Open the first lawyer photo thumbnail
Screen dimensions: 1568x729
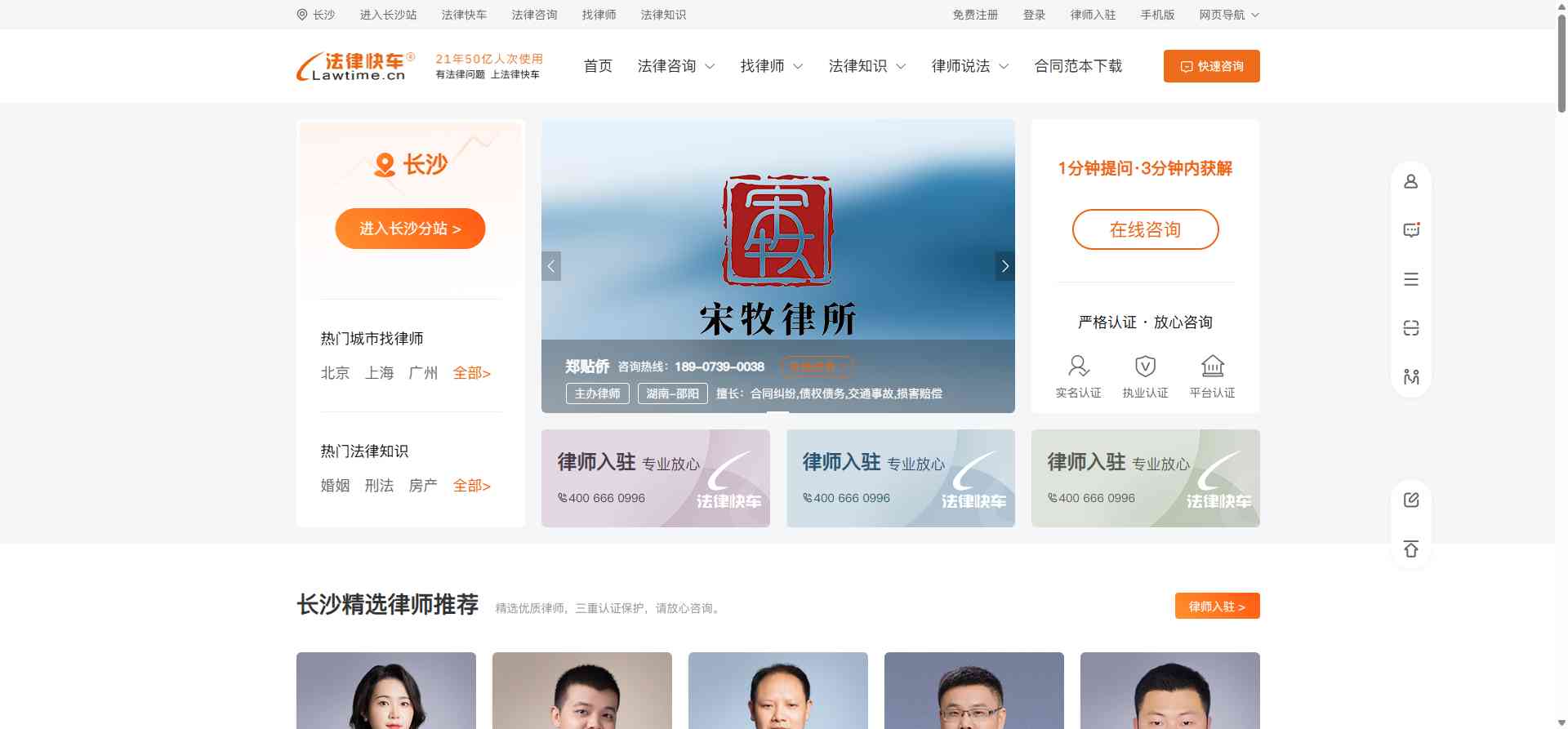pos(386,691)
